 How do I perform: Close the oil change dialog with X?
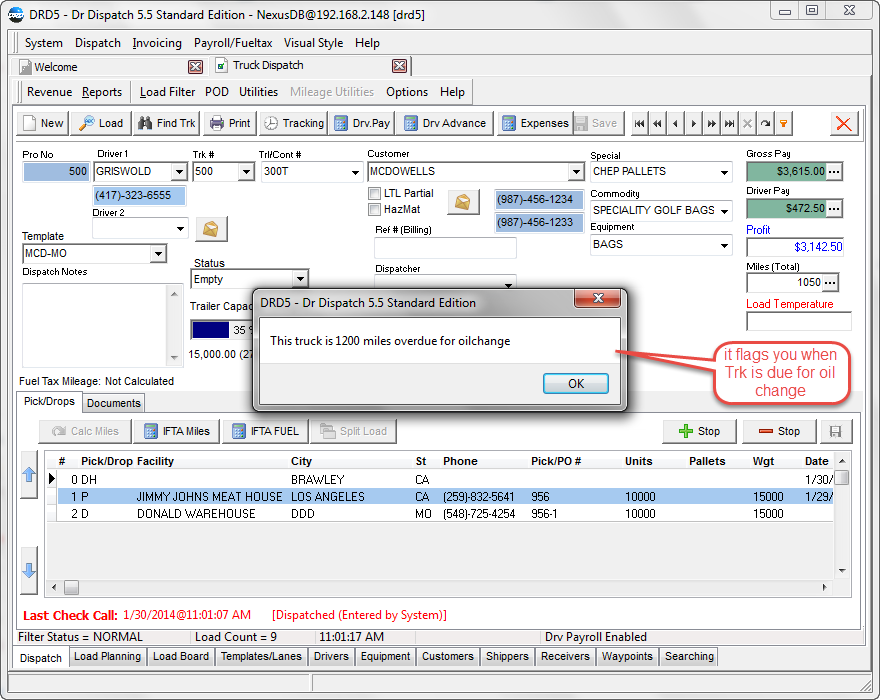click(598, 298)
